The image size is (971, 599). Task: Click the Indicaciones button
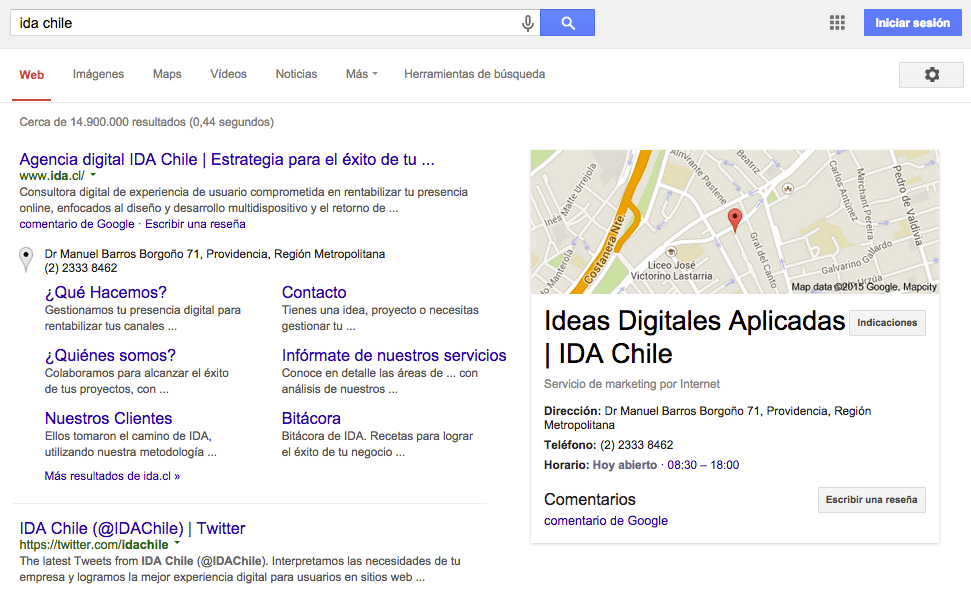(x=886, y=322)
